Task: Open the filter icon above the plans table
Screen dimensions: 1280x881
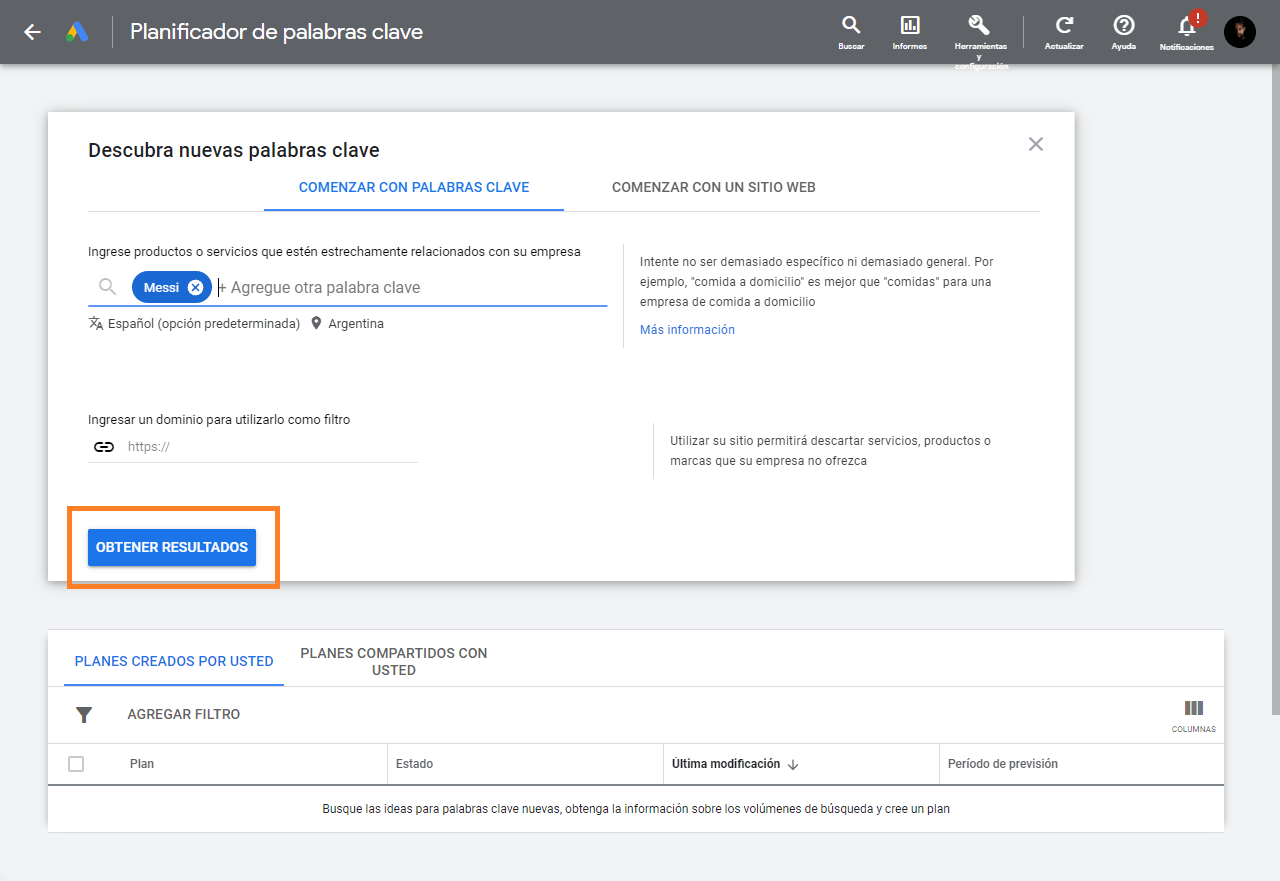Action: click(84, 714)
